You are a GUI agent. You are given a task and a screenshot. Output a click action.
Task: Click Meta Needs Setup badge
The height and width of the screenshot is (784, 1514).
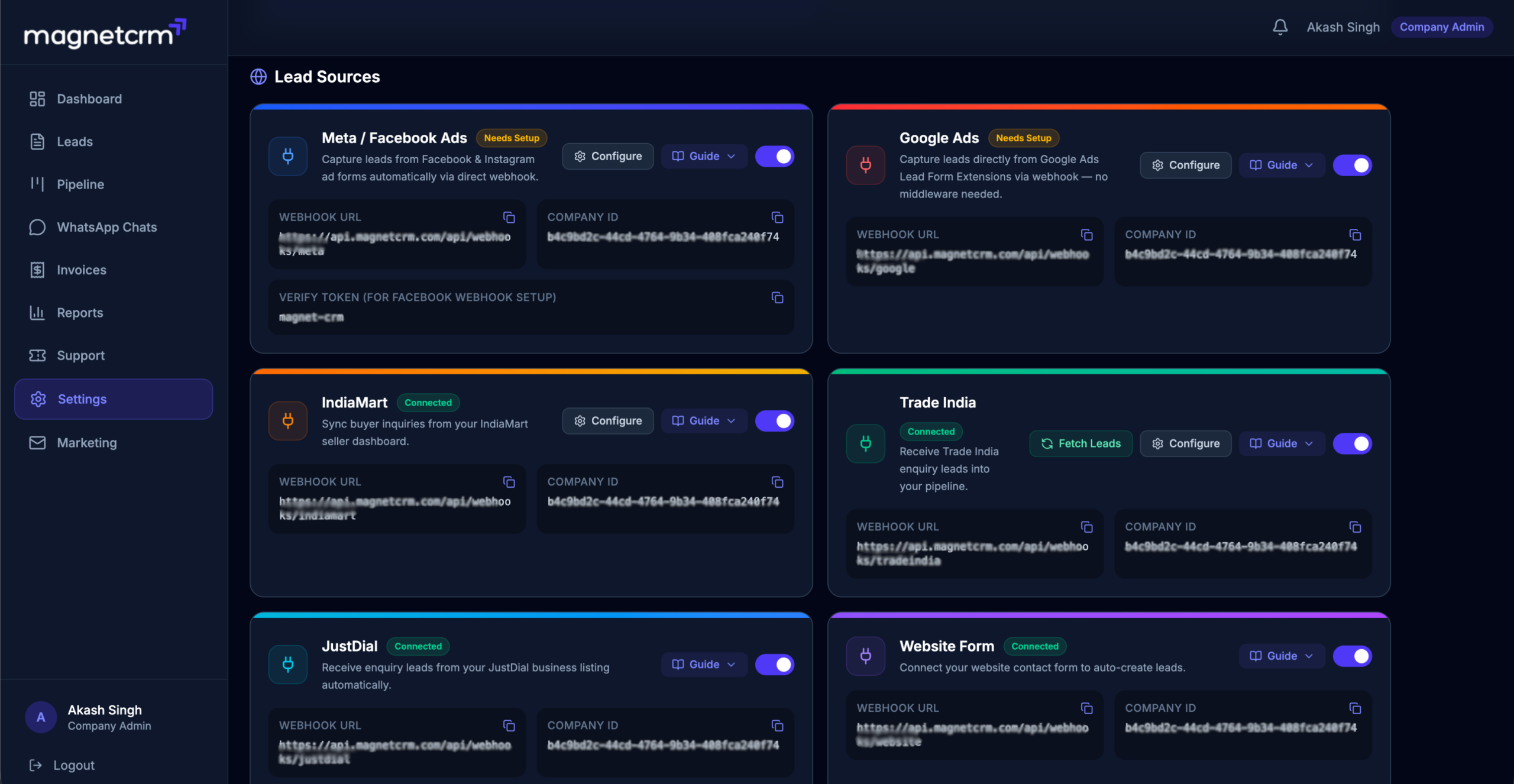click(x=512, y=138)
